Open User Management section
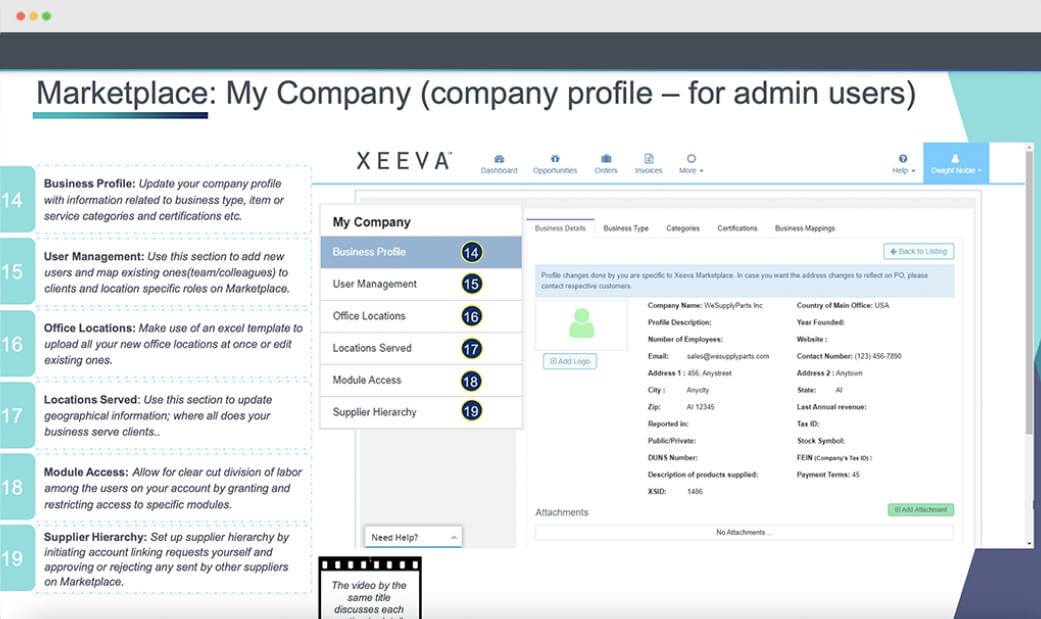Viewport: 1041px width, 619px height. point(421,284)
